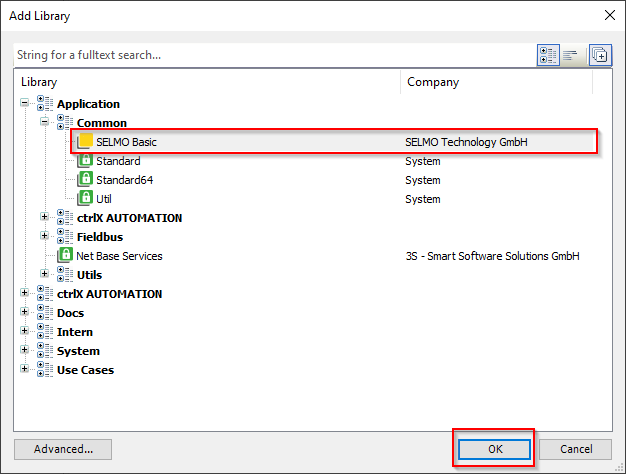Collapse the Common category node
Screen dimensions: 626x474
[45, 123]
